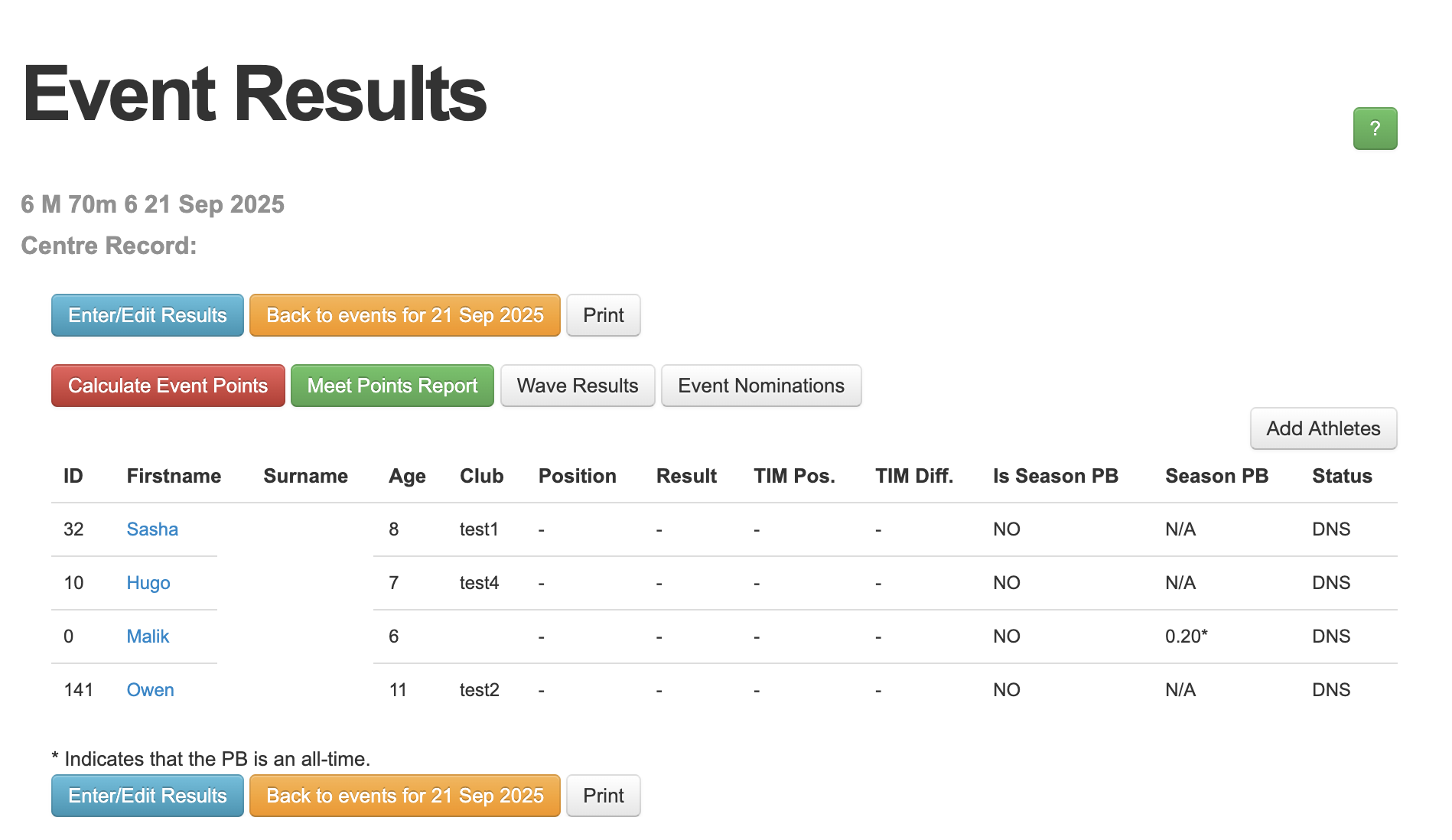View Wave Results

pos(578,386)
